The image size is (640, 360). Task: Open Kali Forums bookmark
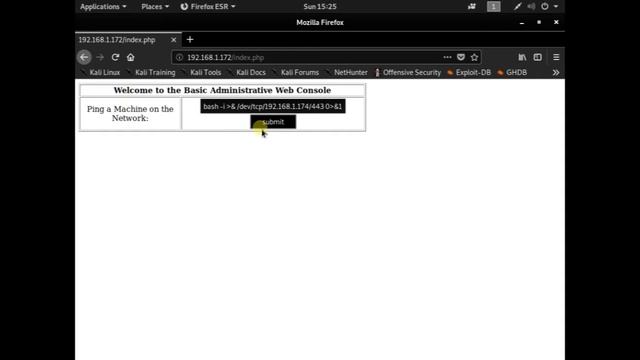[296, 73]
